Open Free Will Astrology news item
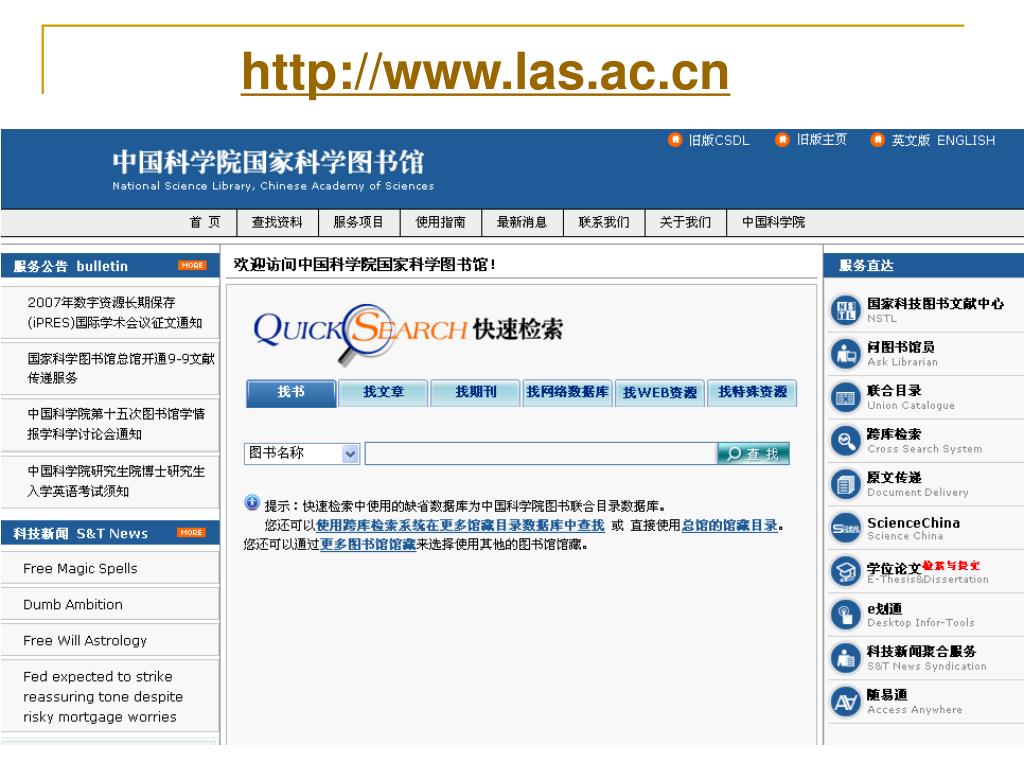Image resolution: width=1024 pixels, height=768 pixels. tap(85, 641)
